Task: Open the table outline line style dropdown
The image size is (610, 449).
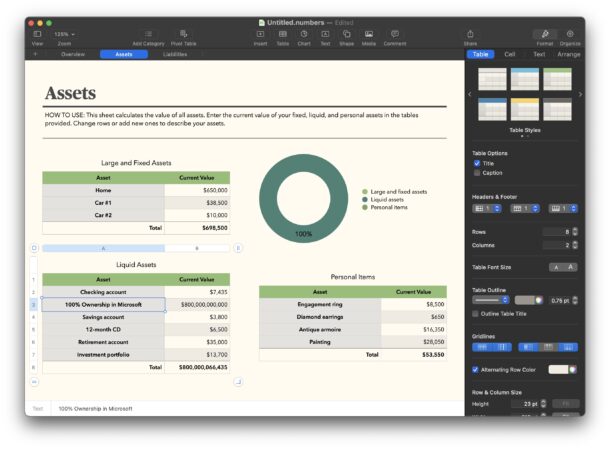Action: 490,299
